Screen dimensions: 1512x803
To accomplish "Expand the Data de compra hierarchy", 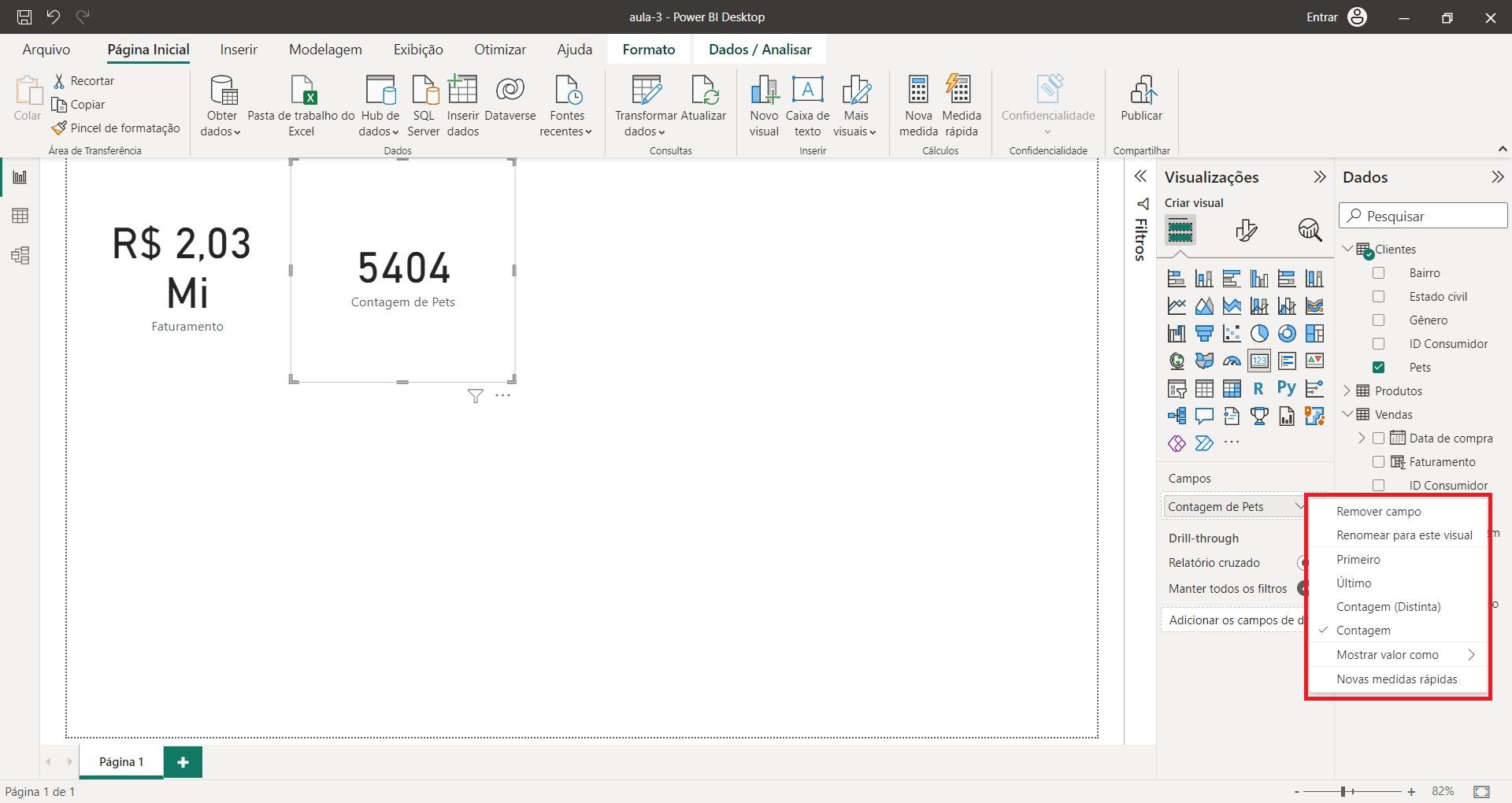I will coord(1362,438).
